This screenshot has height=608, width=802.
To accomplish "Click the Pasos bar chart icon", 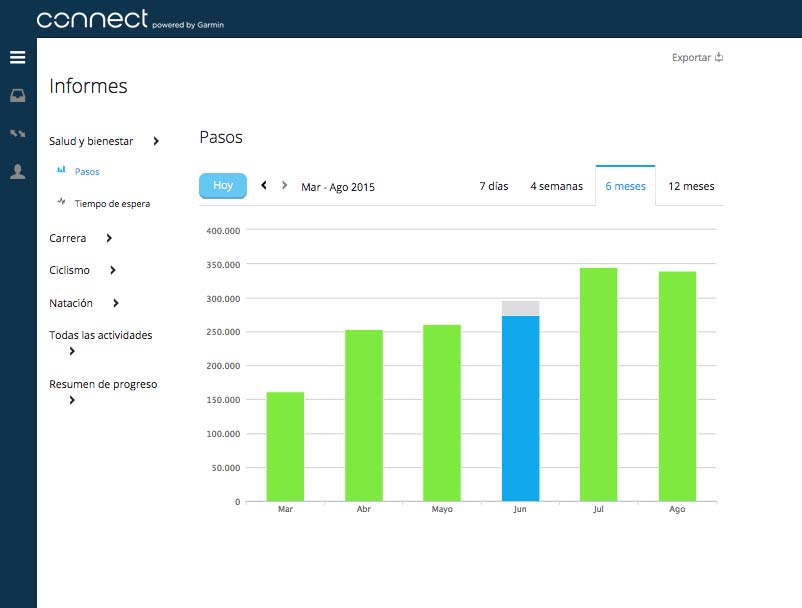I will (x=61, y=170).
